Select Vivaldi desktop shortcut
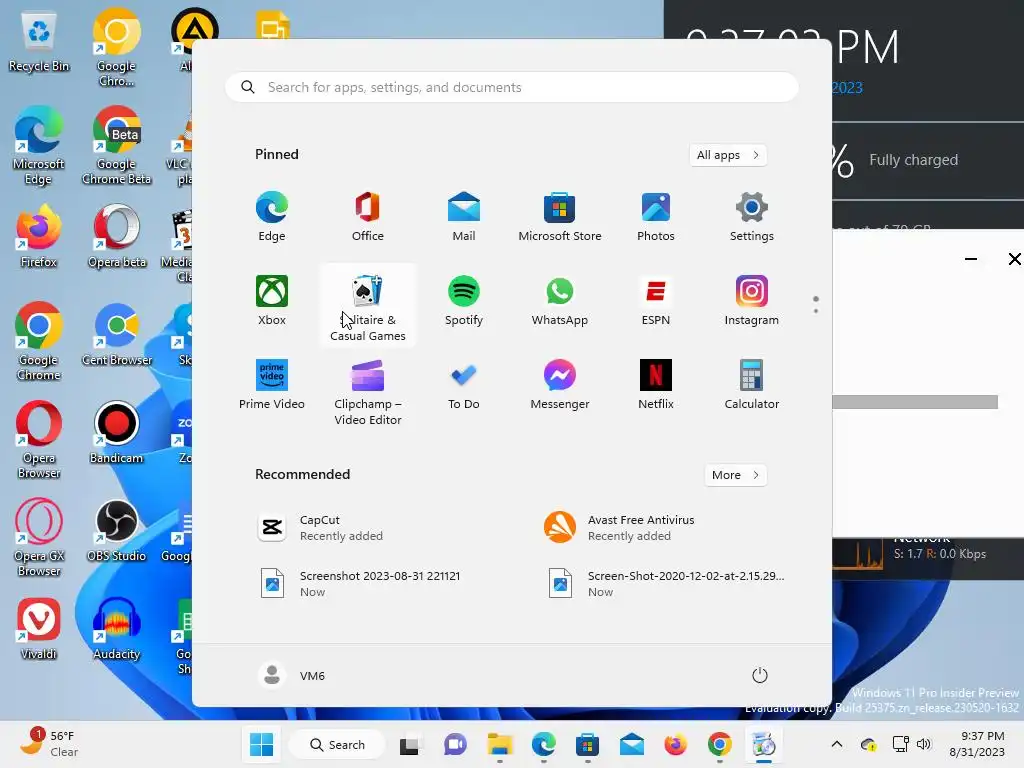The width and height of the screenshot is (1024, 768). point(39,628)
